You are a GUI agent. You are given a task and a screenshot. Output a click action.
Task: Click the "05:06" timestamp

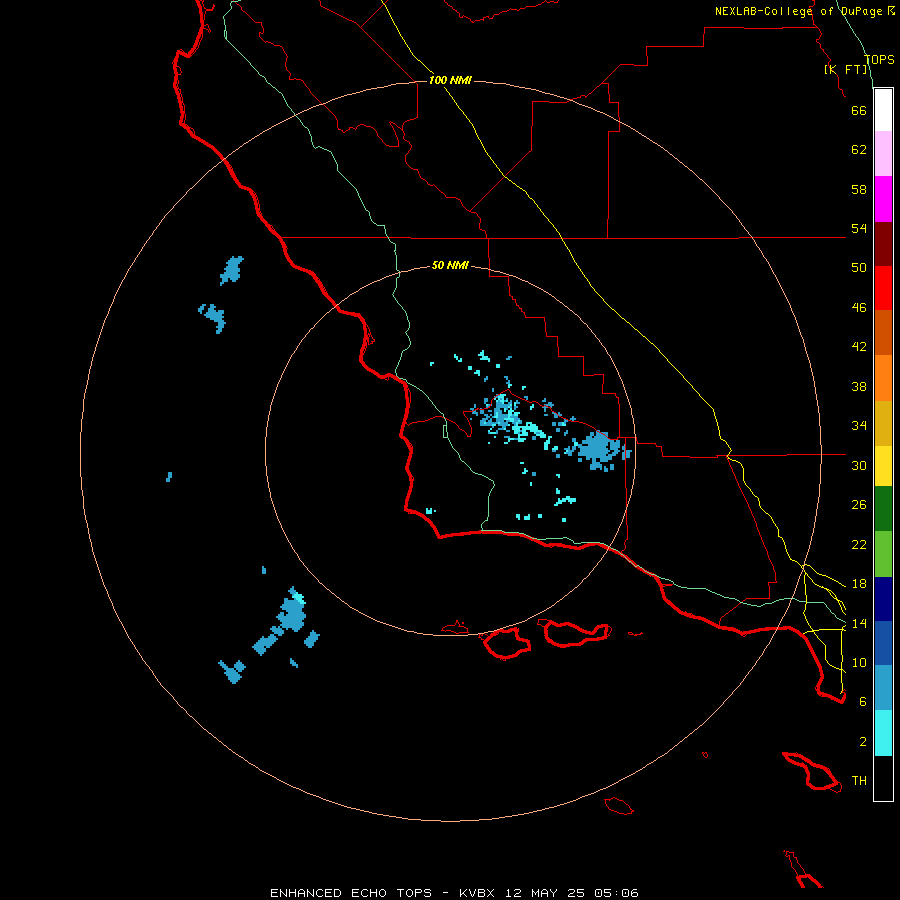pyautogui.click(x=617, y=893)
